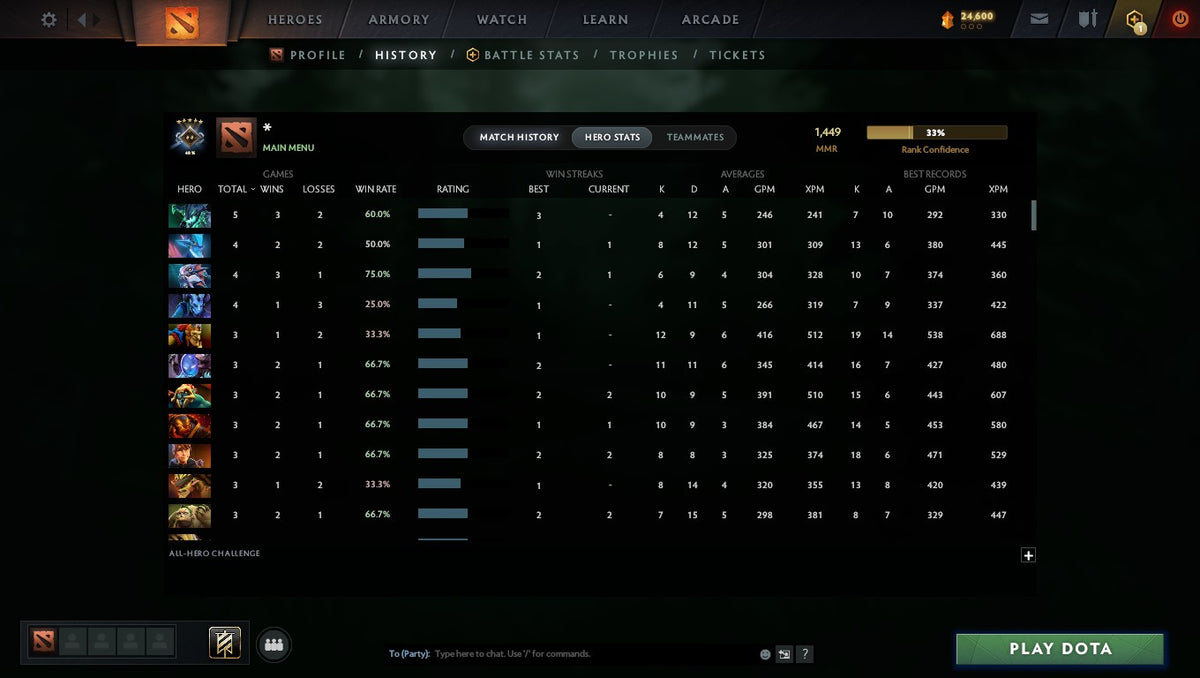
Task: Click the Dota Plus icon beside Battle Stats
Action: point(473,55)
